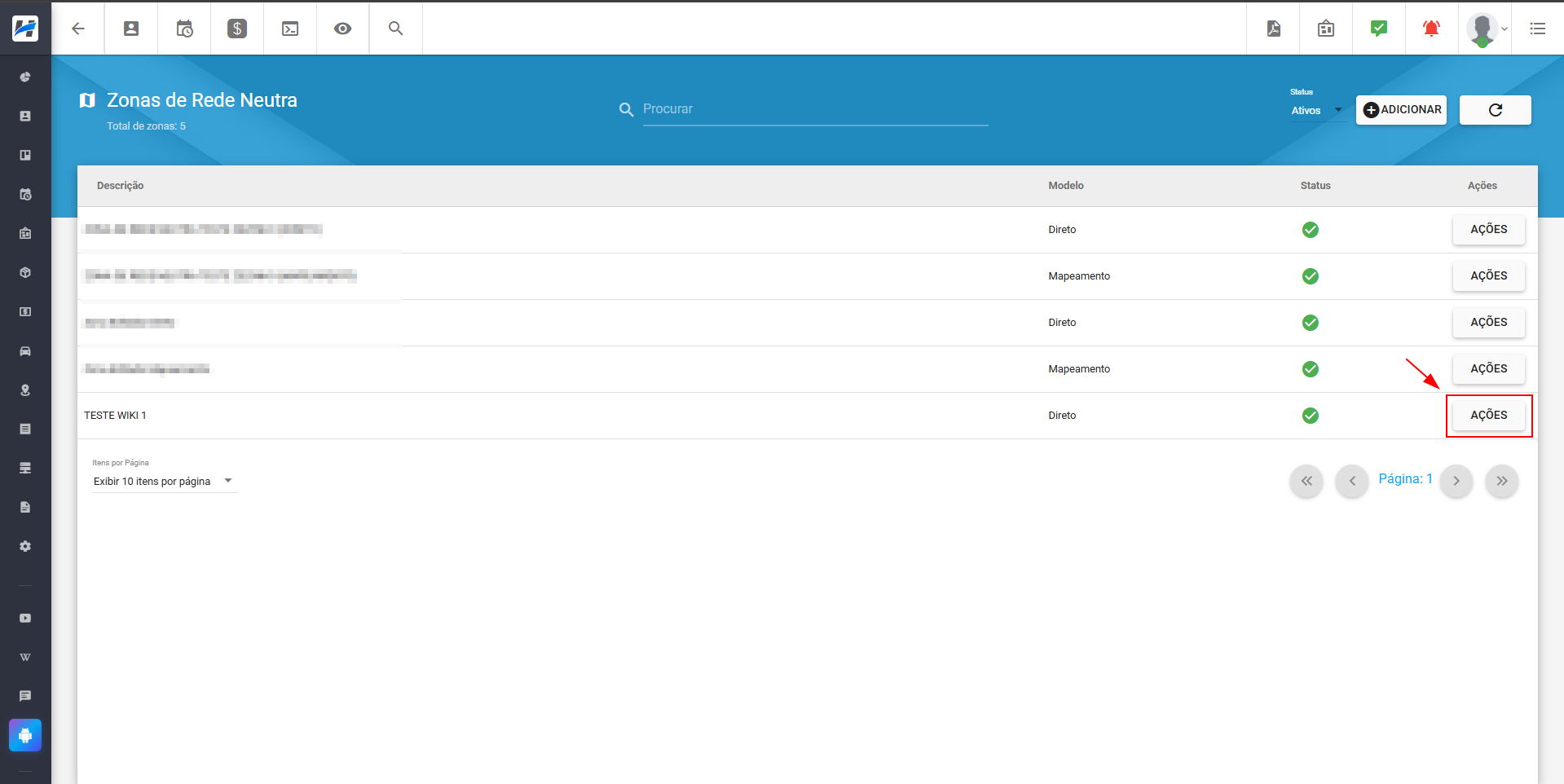Open the calendar clock icon in sidebar

point(25,195)
